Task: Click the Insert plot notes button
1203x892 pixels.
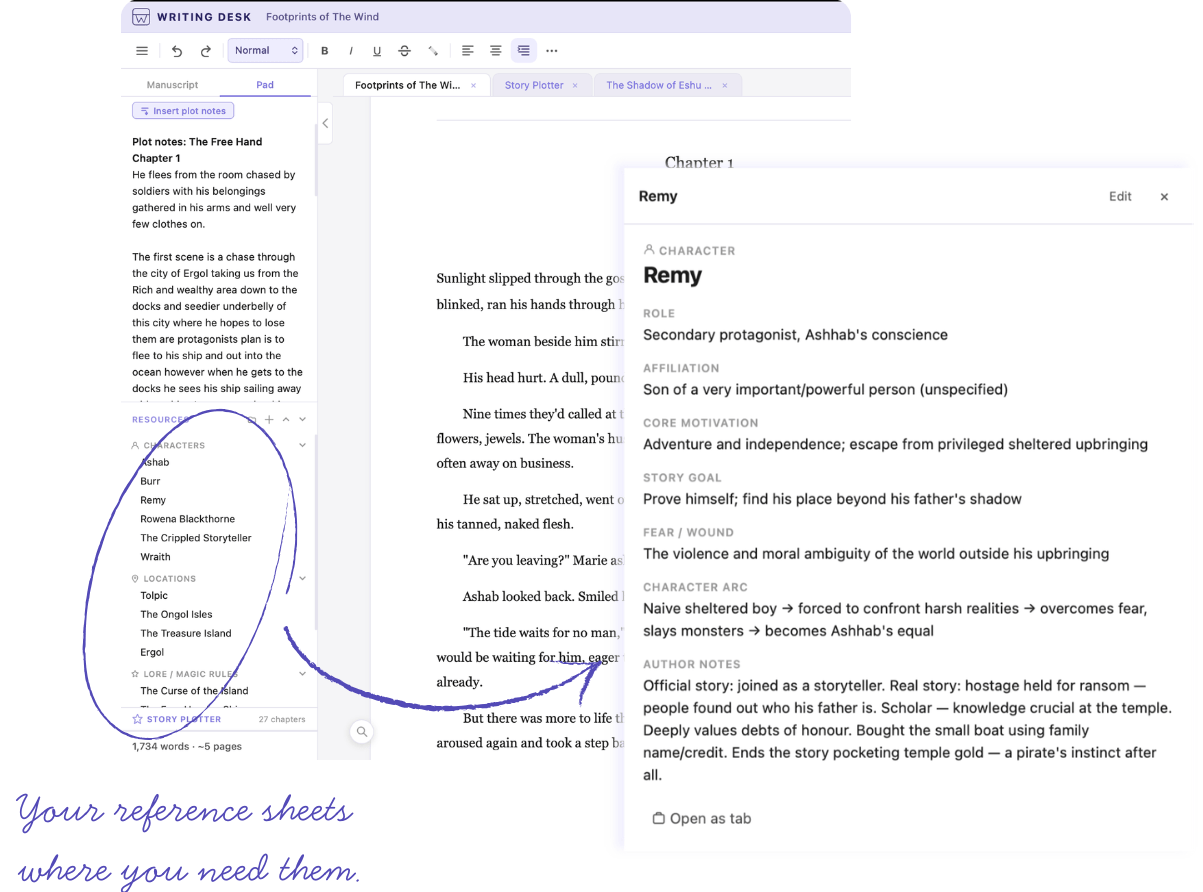Action: point(183,111)
